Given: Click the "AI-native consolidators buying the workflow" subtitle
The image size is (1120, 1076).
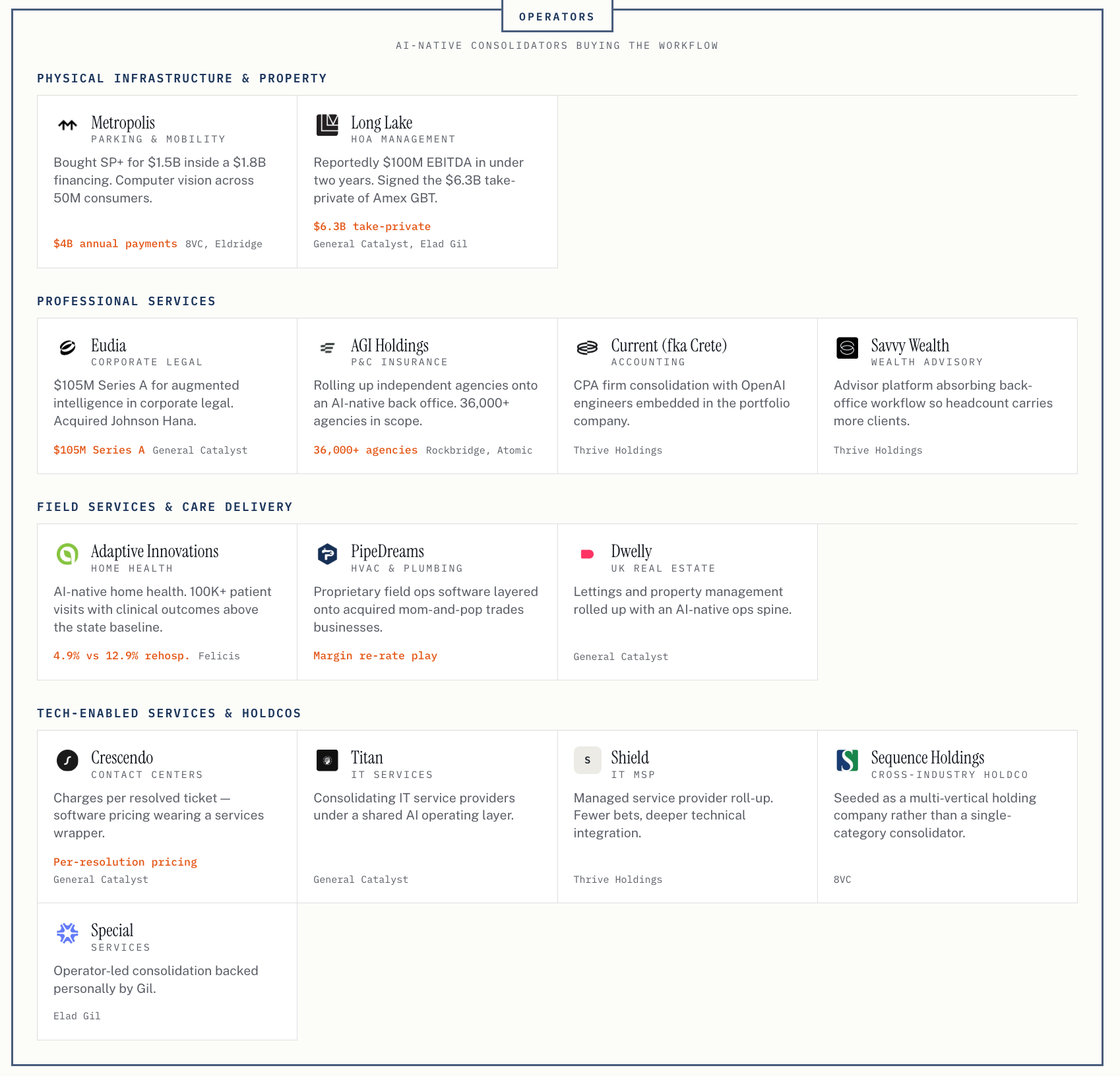Looking at the screenshot, I should coord(557,45).
